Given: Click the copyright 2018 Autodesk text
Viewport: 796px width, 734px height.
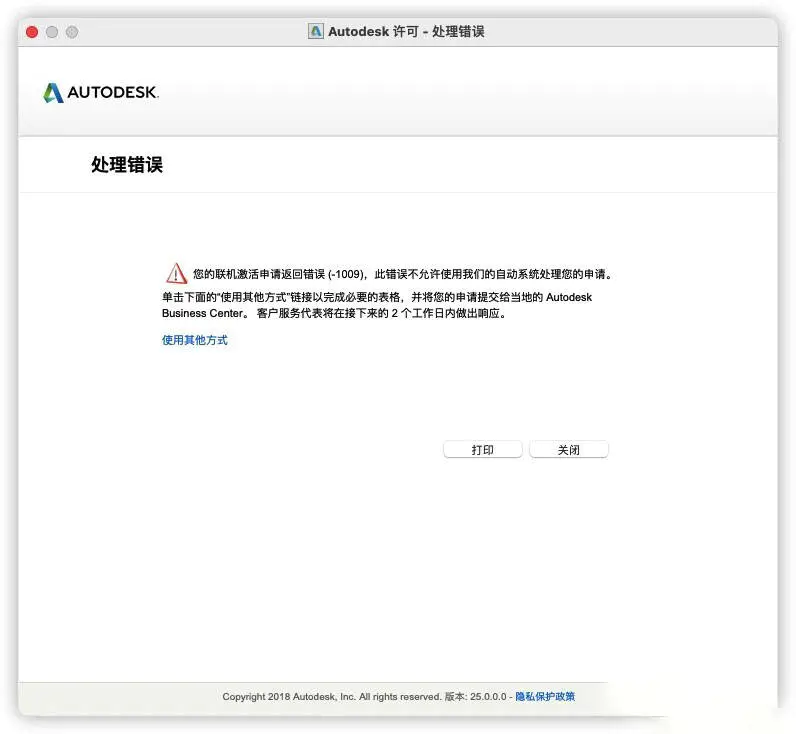Looking at the screenshot, I should (331, 696).
